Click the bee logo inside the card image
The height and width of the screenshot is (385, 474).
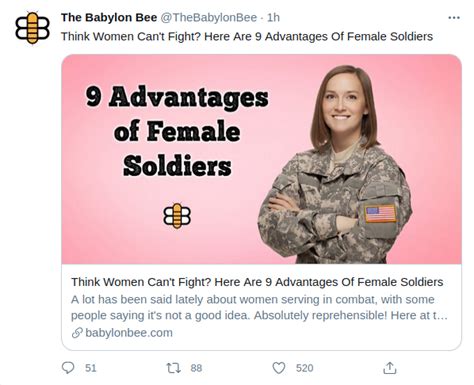(x=177, y=216)
